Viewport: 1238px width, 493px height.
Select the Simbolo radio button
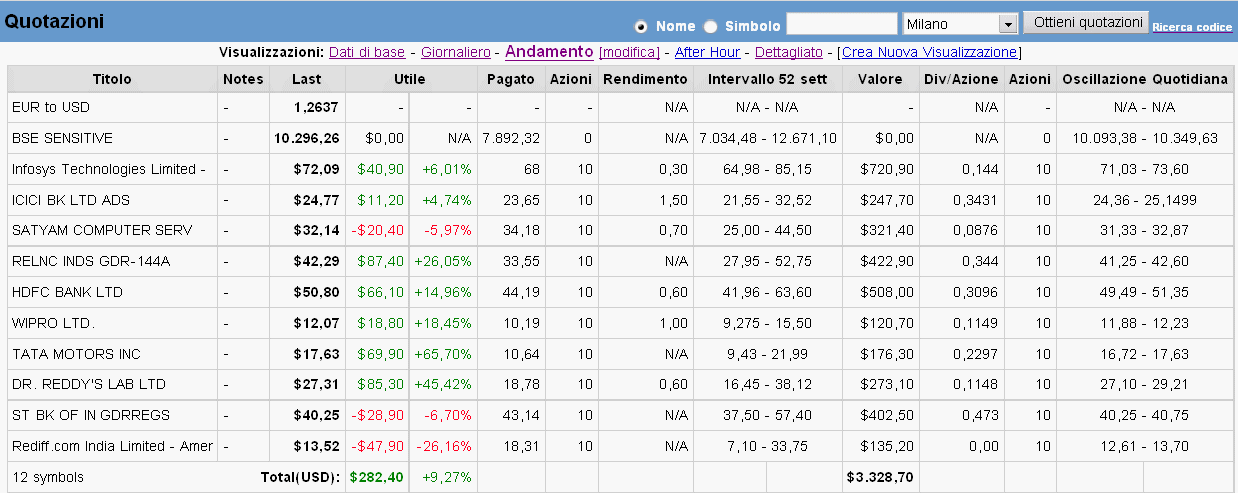pos(710,26)
